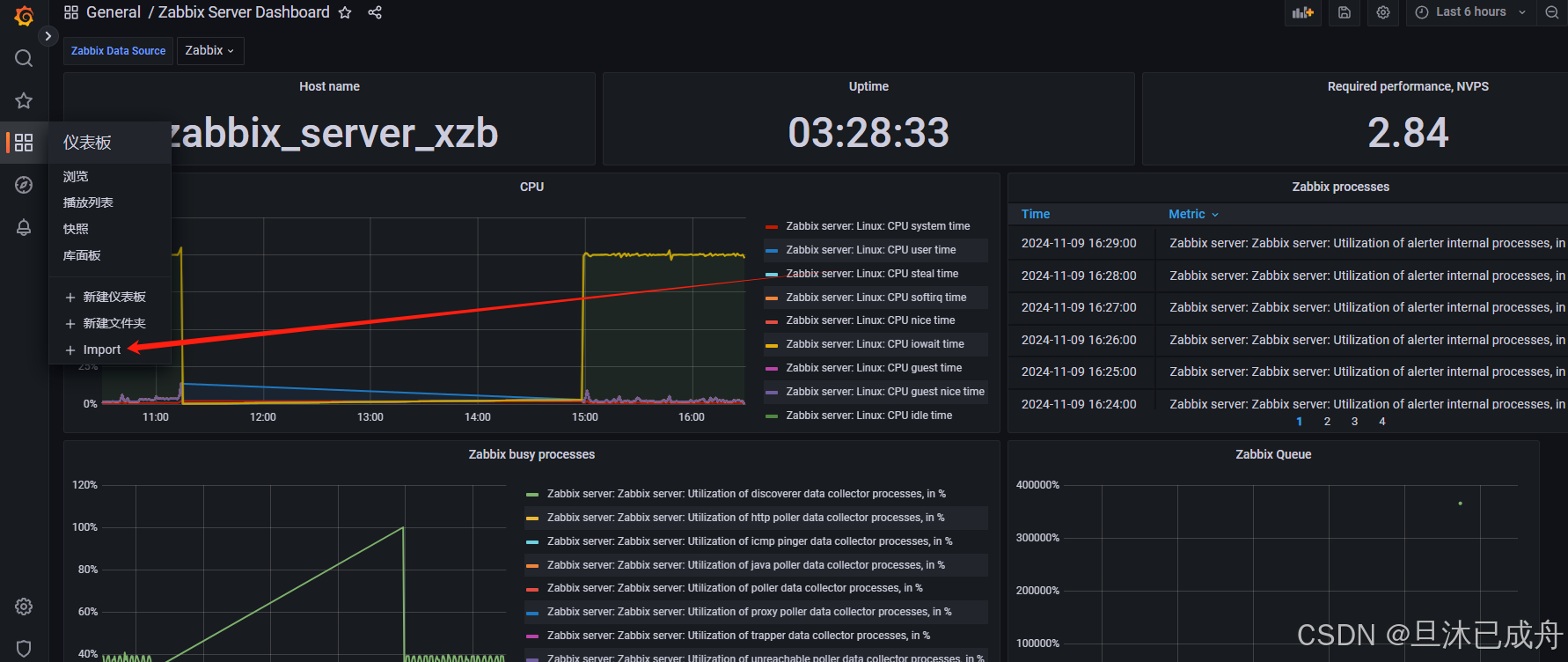The image size is (1568, 662).
Task: Open the Alerting bell icon
Action: coord(24,227)
